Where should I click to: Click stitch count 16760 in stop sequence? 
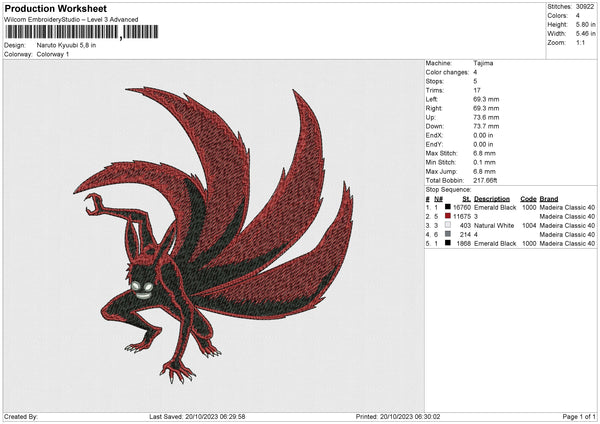(x=462, y=207)
